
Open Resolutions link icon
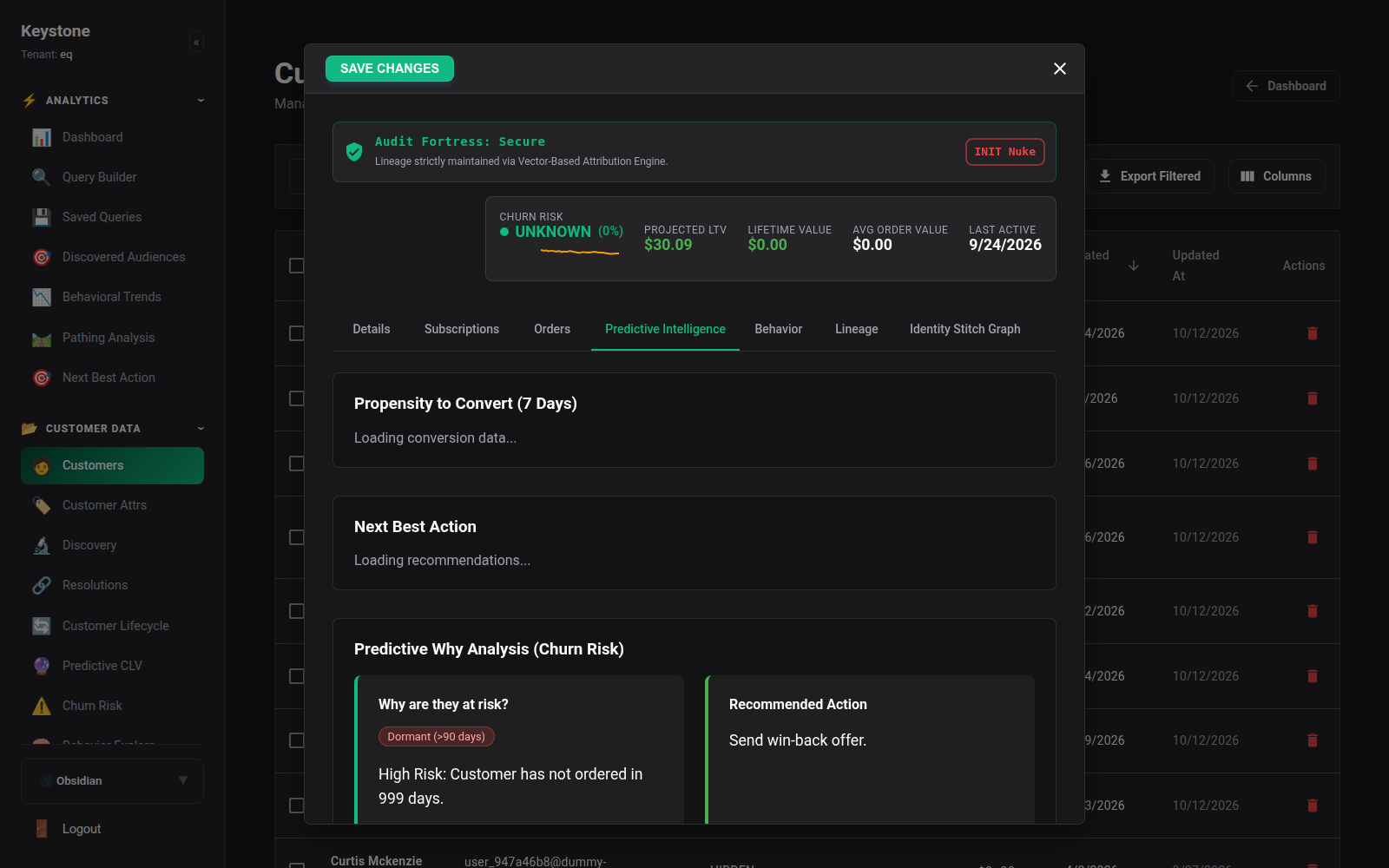pos(41,585)
